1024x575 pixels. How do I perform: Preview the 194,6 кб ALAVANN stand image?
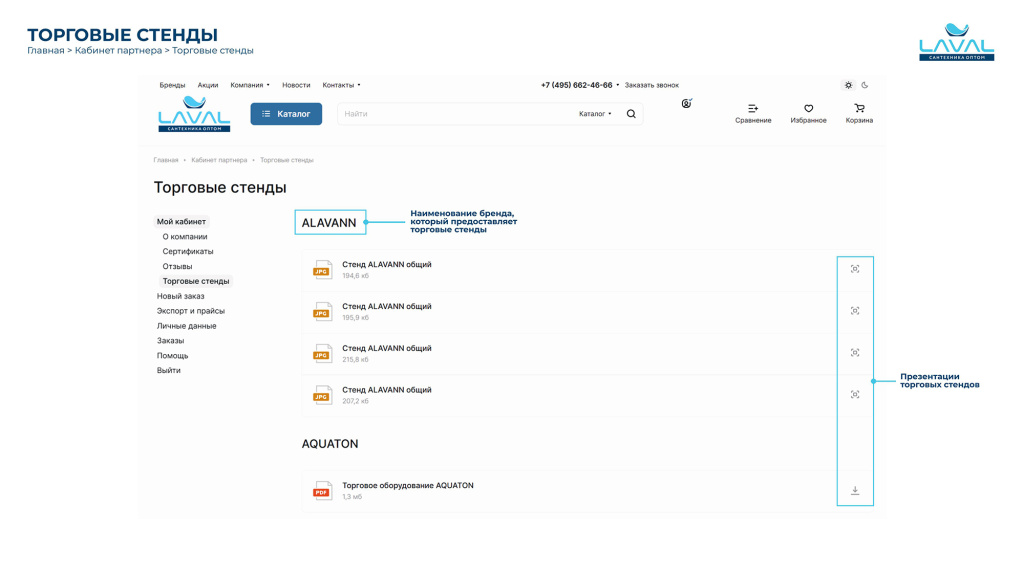click(855, 269)
